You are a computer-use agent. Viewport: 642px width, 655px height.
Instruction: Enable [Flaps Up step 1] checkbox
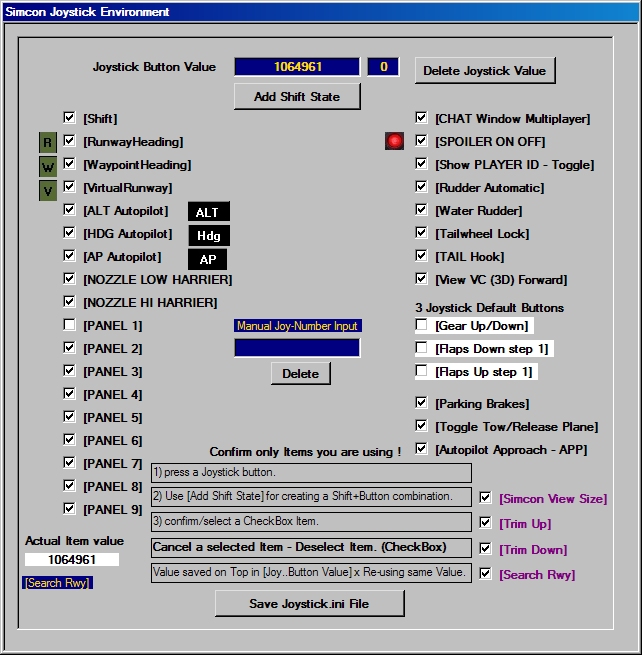[x=421, y=371]
